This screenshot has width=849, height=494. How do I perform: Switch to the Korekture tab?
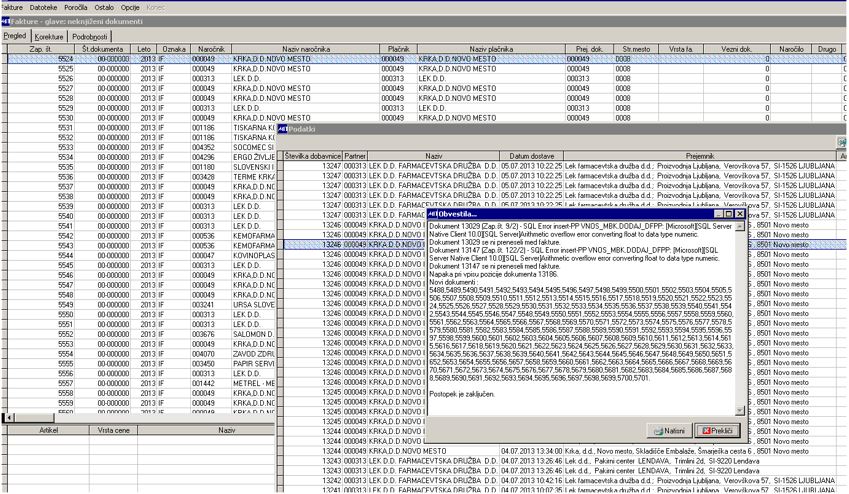coord(49,37)
